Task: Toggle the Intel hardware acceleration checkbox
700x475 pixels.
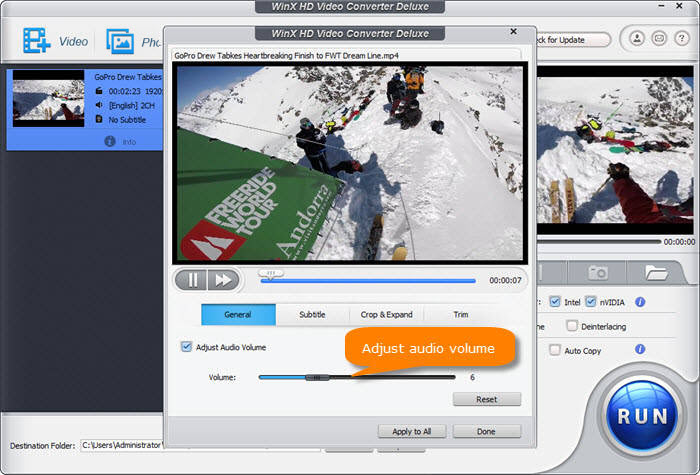Action: coord(554,302)
